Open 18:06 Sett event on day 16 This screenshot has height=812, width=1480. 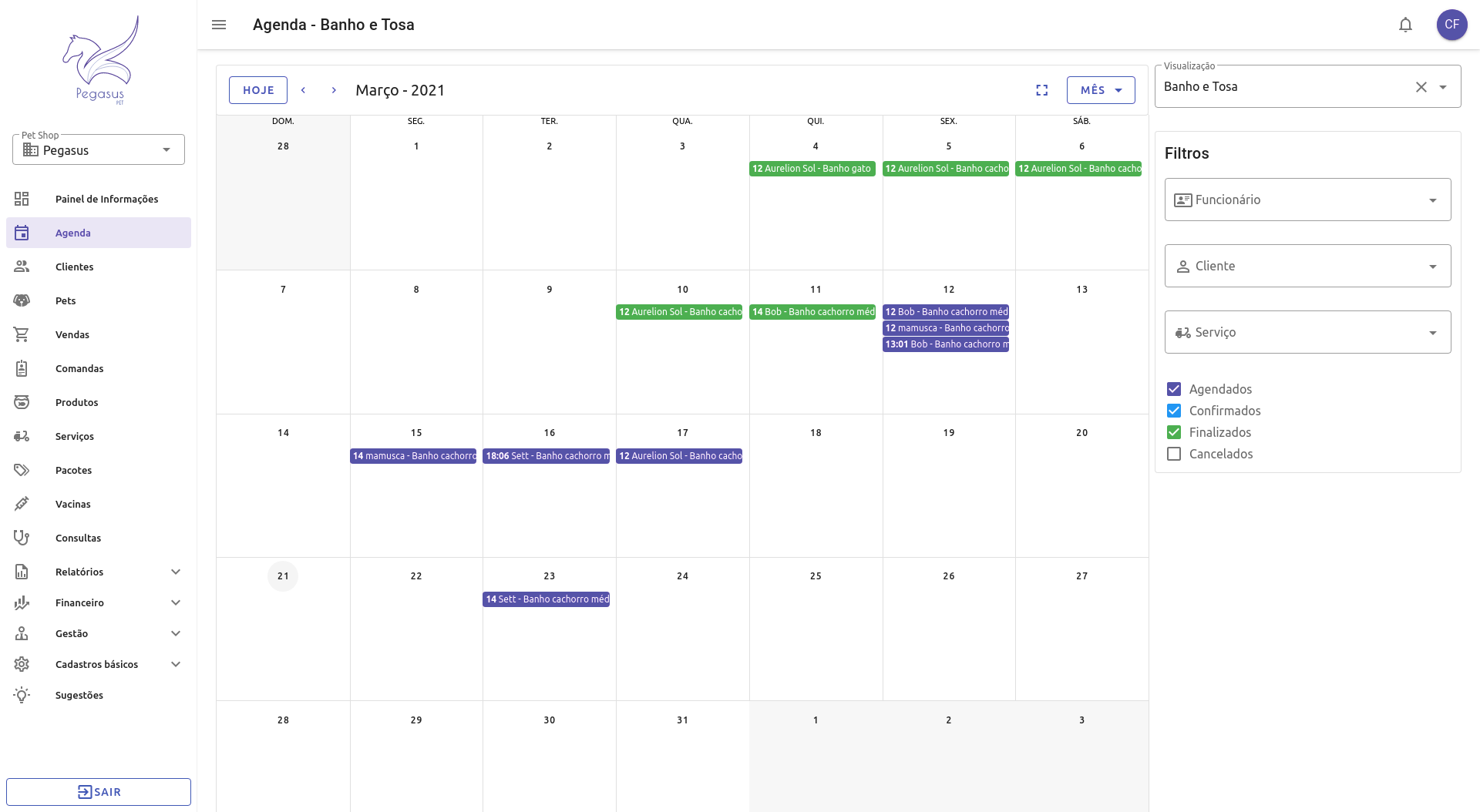point(547,456)
